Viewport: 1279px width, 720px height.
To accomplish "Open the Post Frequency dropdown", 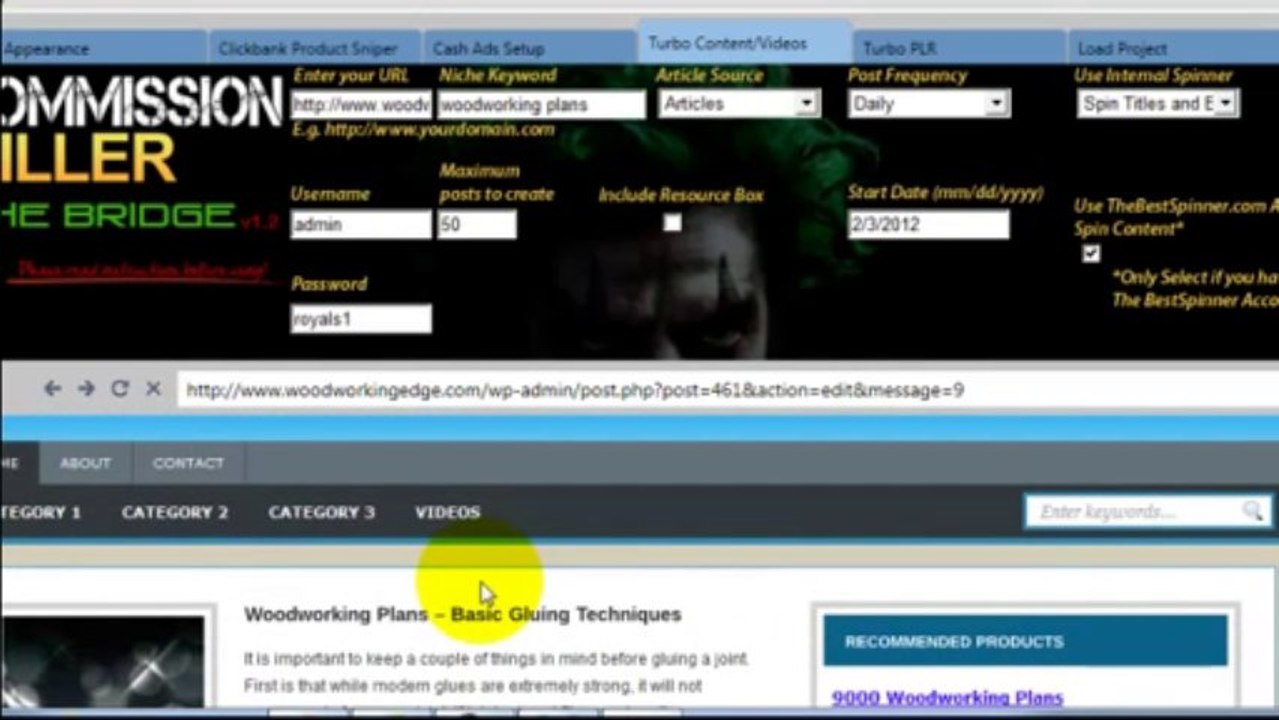I will click(x=929, y=103).
